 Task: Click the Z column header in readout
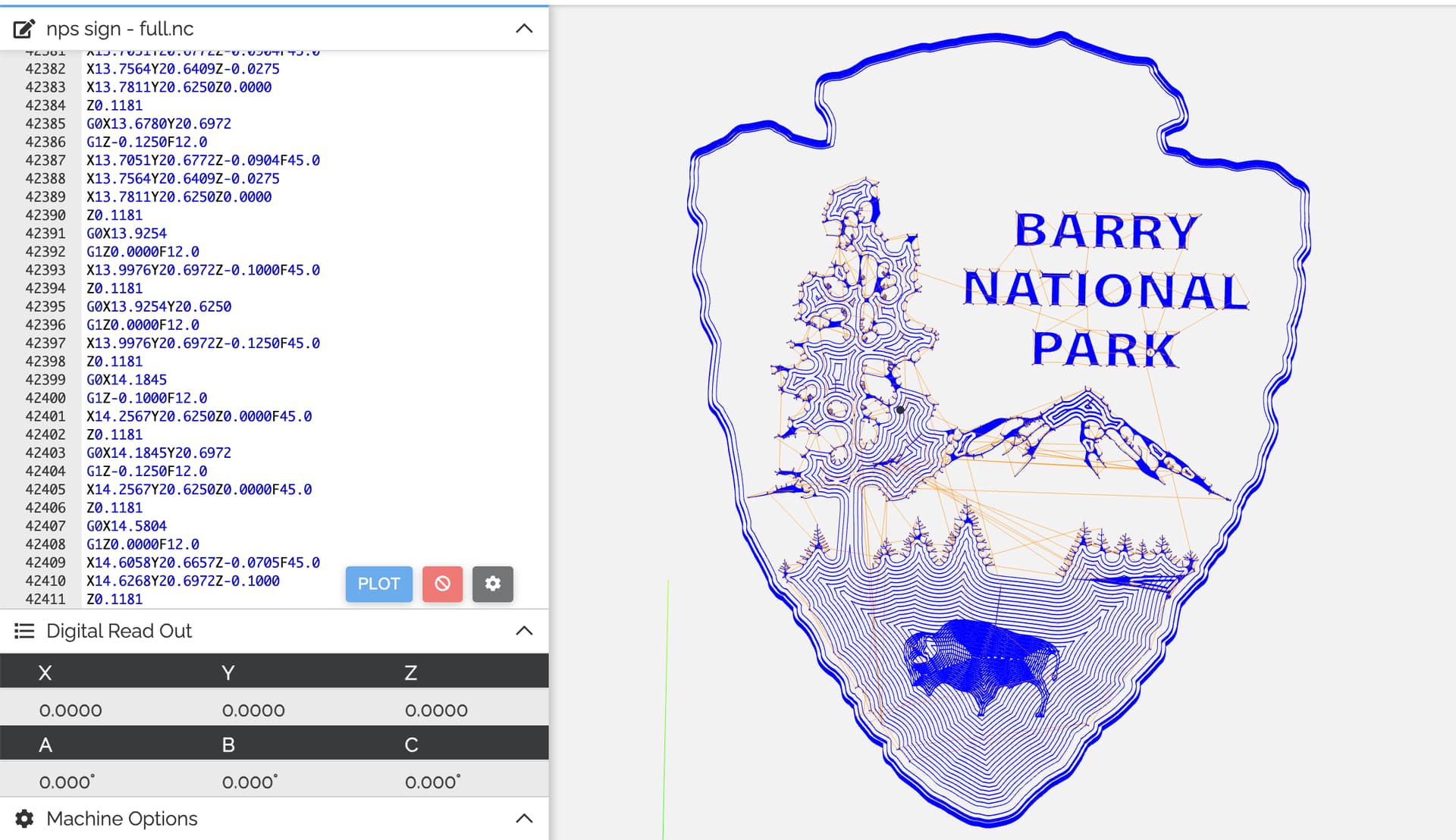click(x=411, y=672)
